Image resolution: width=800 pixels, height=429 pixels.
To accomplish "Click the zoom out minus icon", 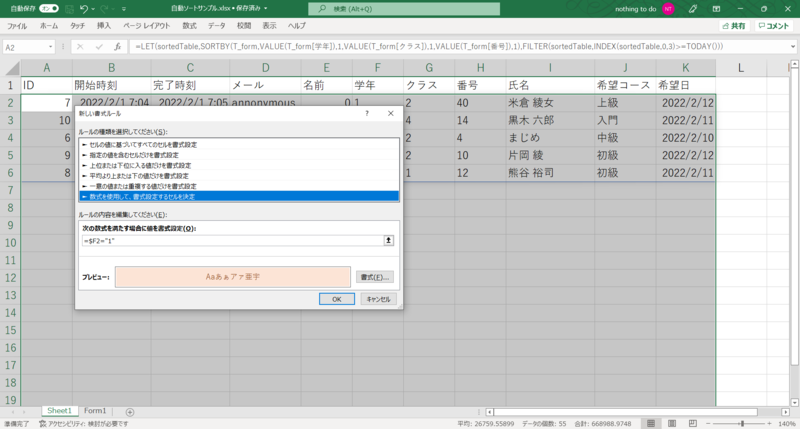I will (708, 424).
